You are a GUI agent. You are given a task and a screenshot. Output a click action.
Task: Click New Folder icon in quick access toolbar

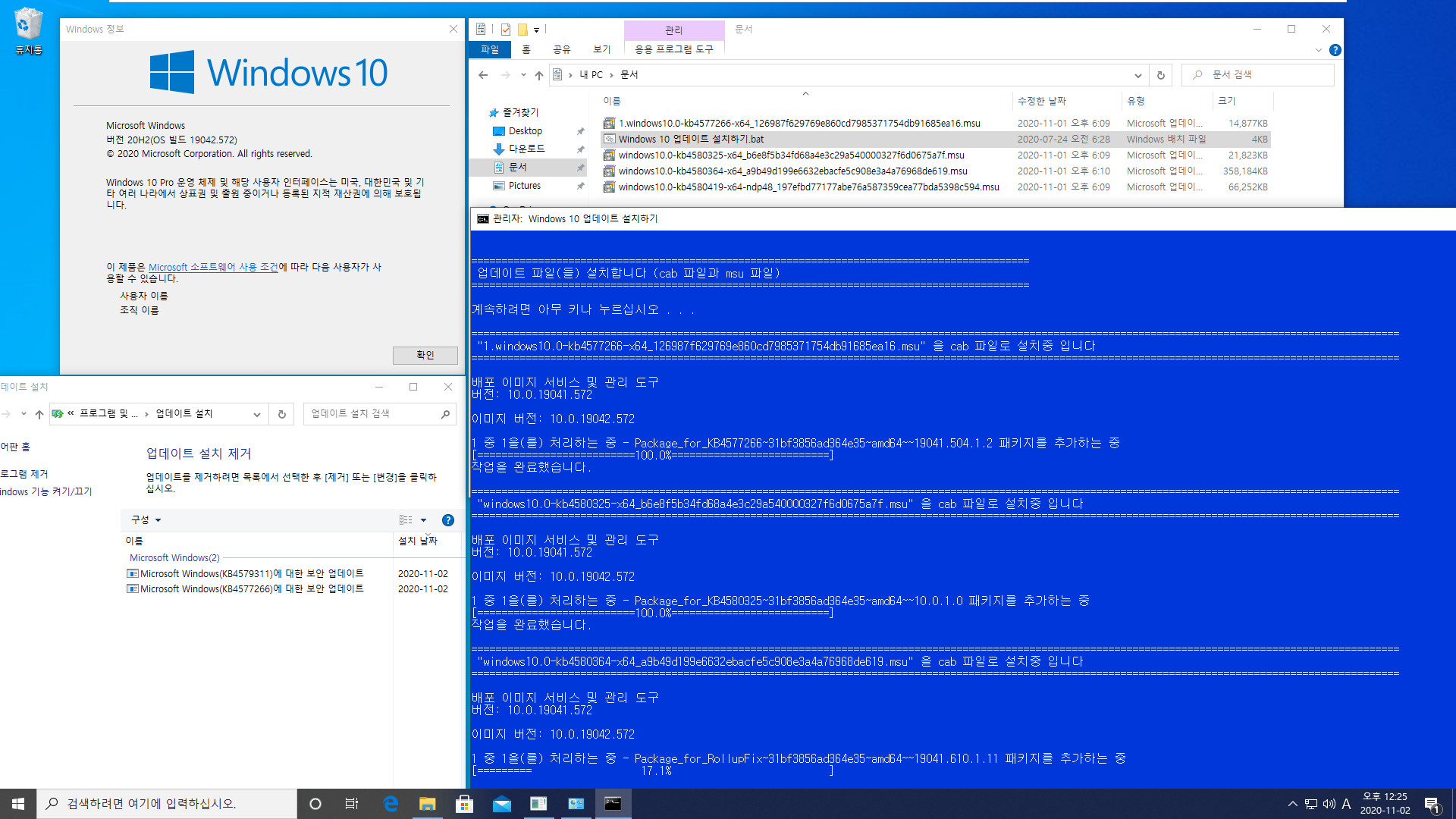point(522,30)
